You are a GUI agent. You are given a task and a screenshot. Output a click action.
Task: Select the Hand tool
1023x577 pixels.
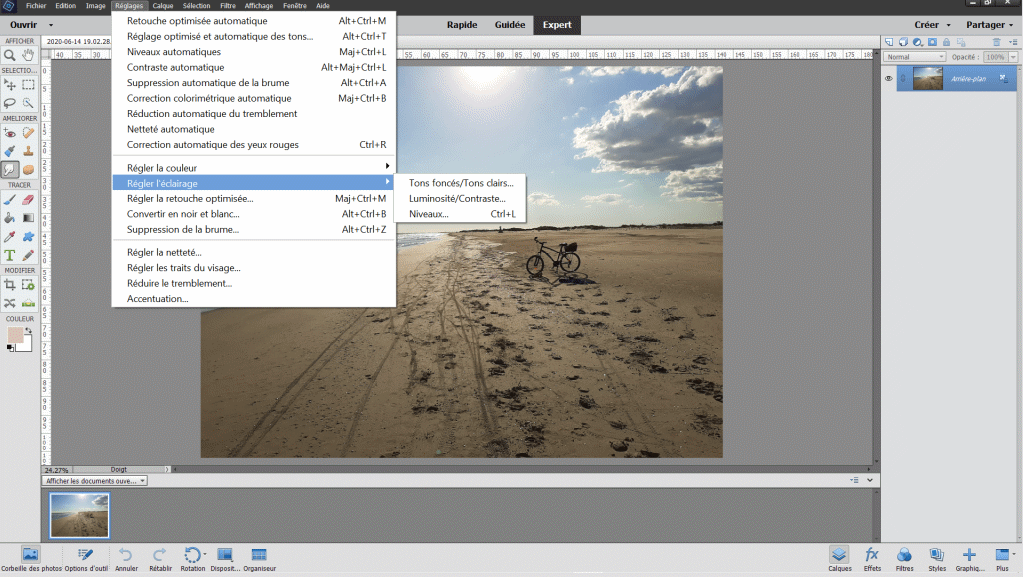[28, 55]
